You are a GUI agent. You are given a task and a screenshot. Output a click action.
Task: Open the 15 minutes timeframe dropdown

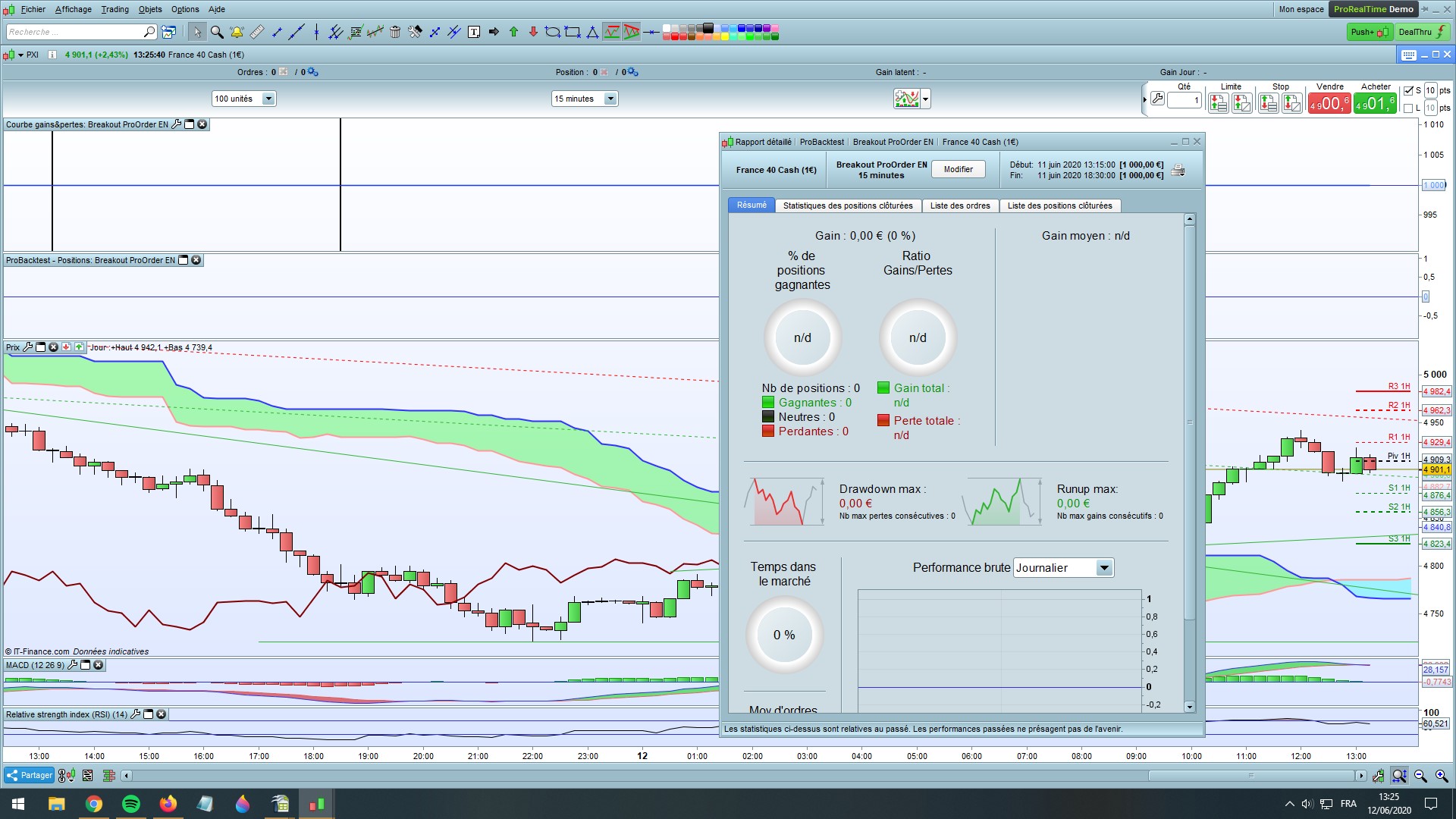tap(610, 99)
